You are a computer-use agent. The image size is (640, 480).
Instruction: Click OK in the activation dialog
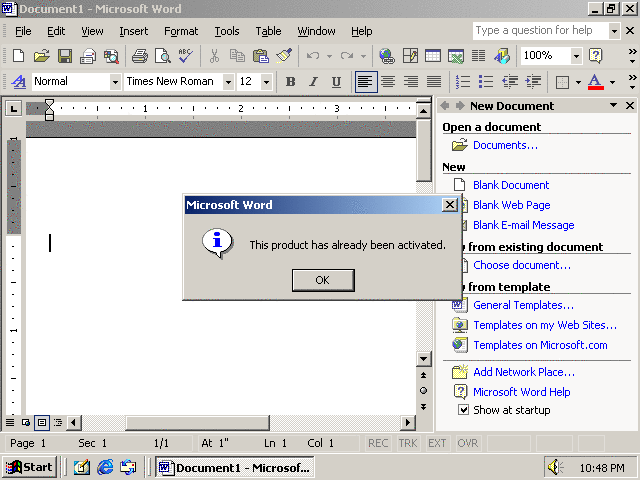[323, 280]
